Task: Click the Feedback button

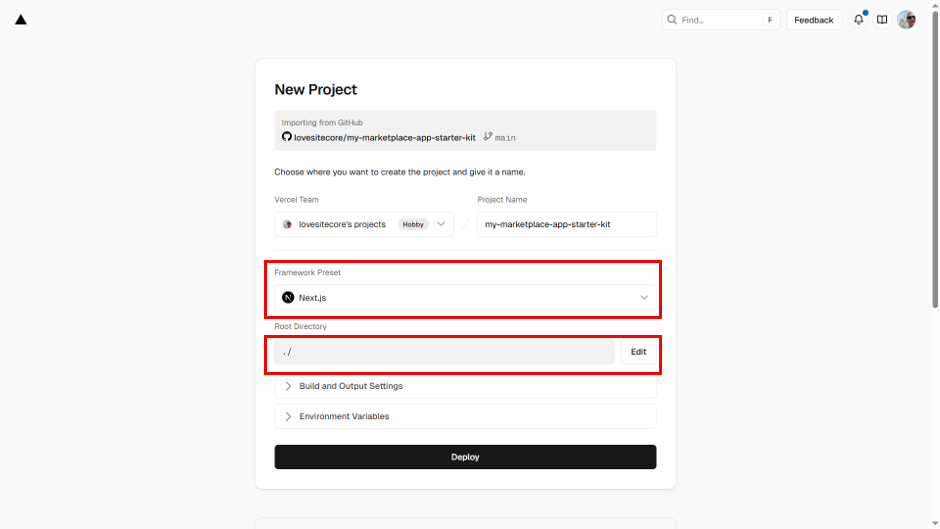Action: pyautogui.click(x=813, y=20)
